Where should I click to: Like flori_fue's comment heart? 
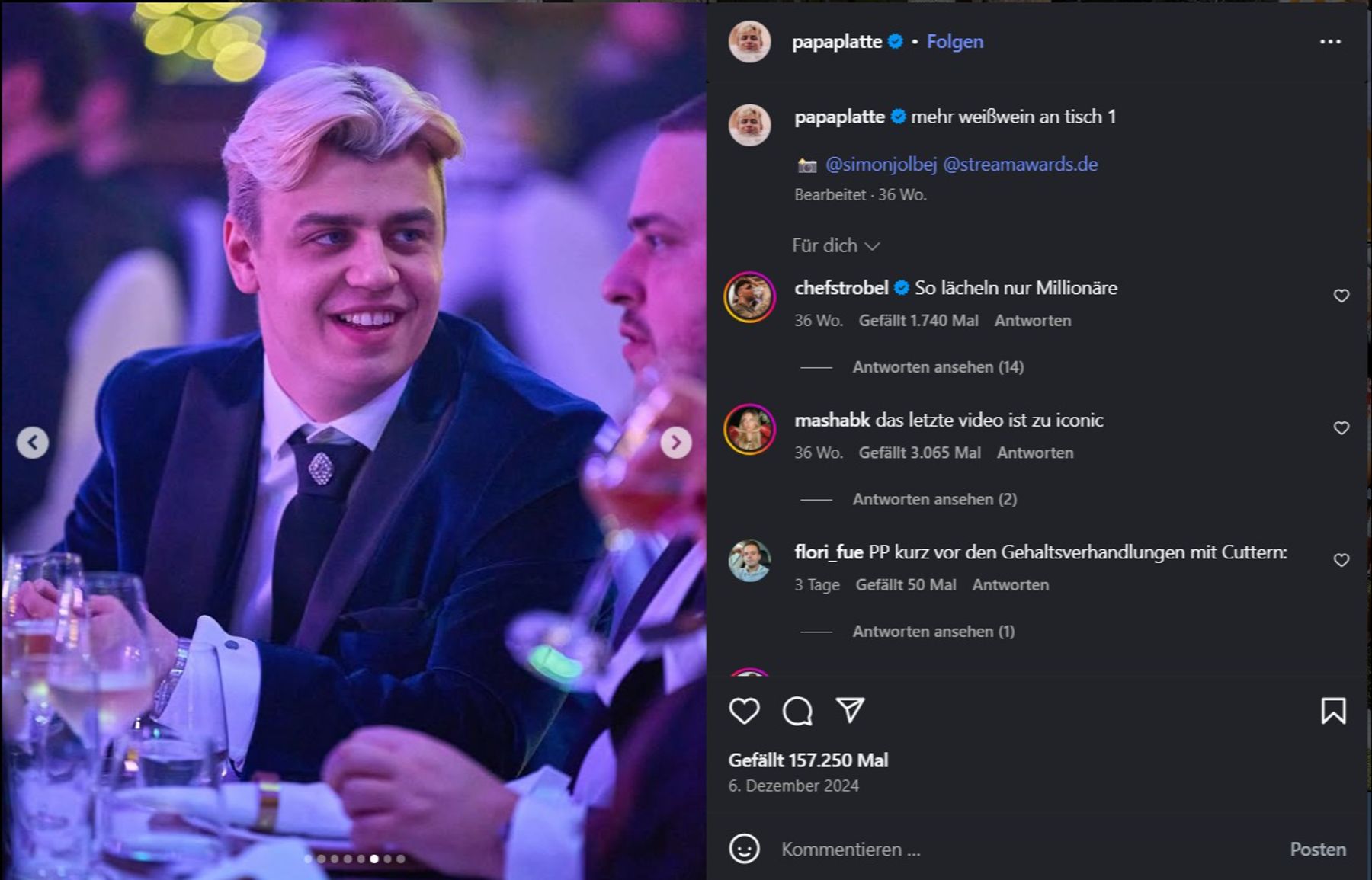point(1341,560)
